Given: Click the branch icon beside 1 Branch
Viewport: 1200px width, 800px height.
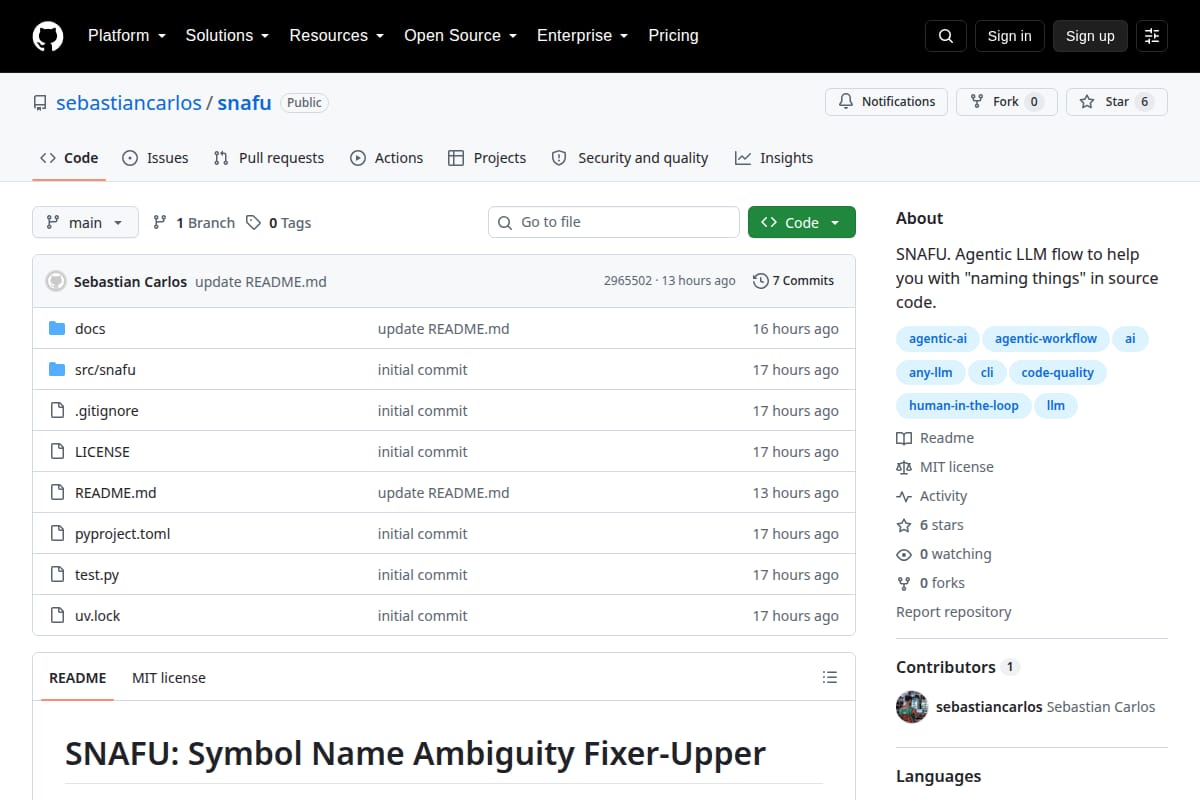Looking at the screenshot, I should click(x=160, y=223).
